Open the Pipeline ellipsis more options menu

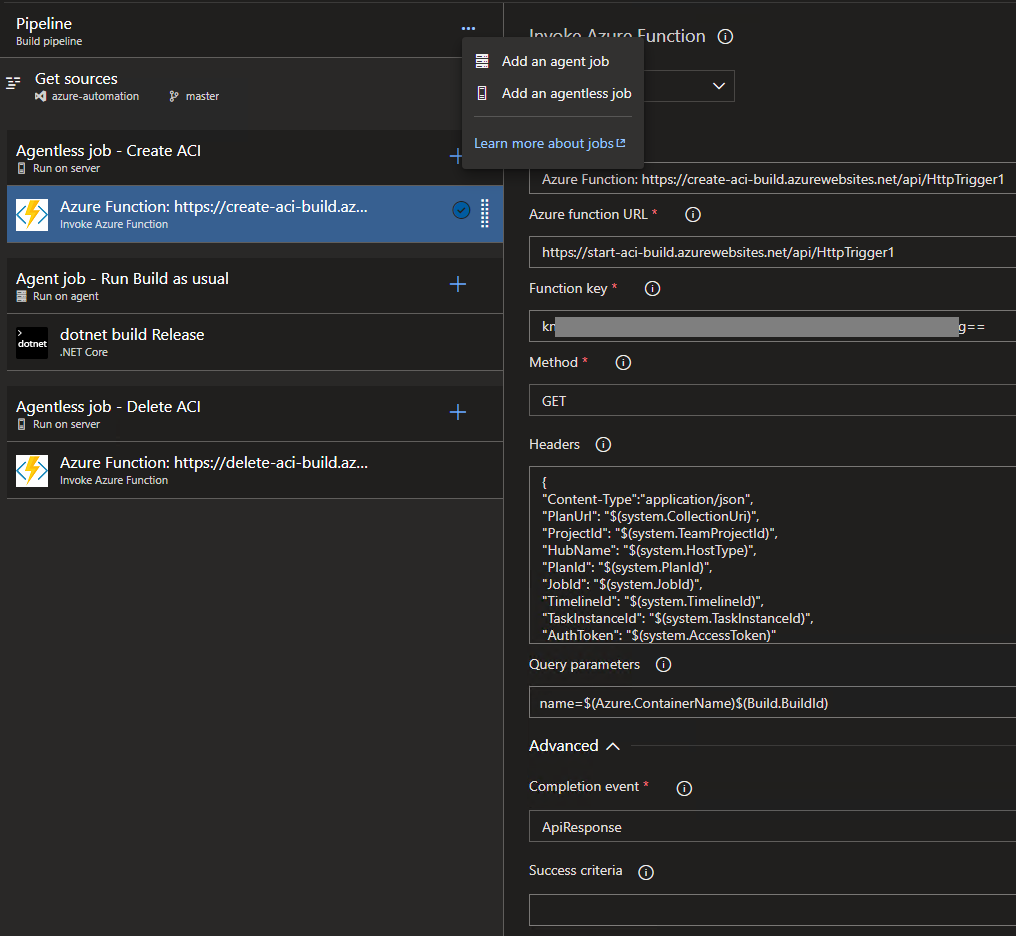[x=468, y=29]
